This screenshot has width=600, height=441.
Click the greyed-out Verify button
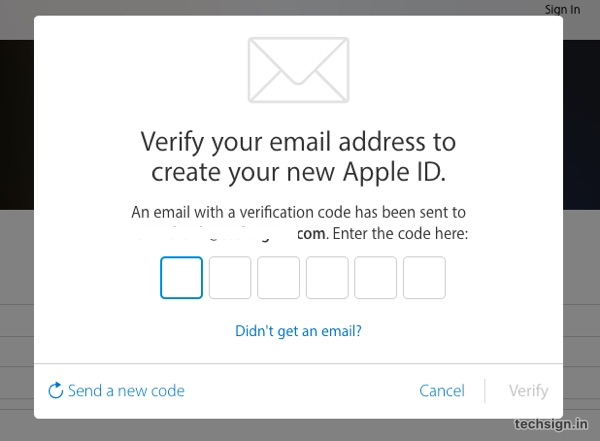coord(528,391)
